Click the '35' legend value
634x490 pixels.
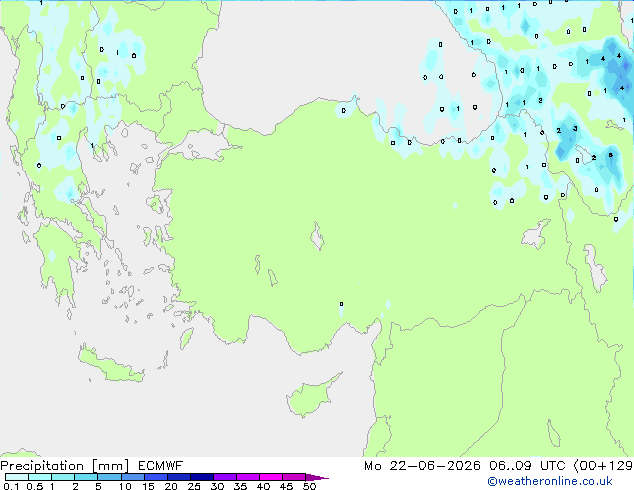click(x=240, y=486)
